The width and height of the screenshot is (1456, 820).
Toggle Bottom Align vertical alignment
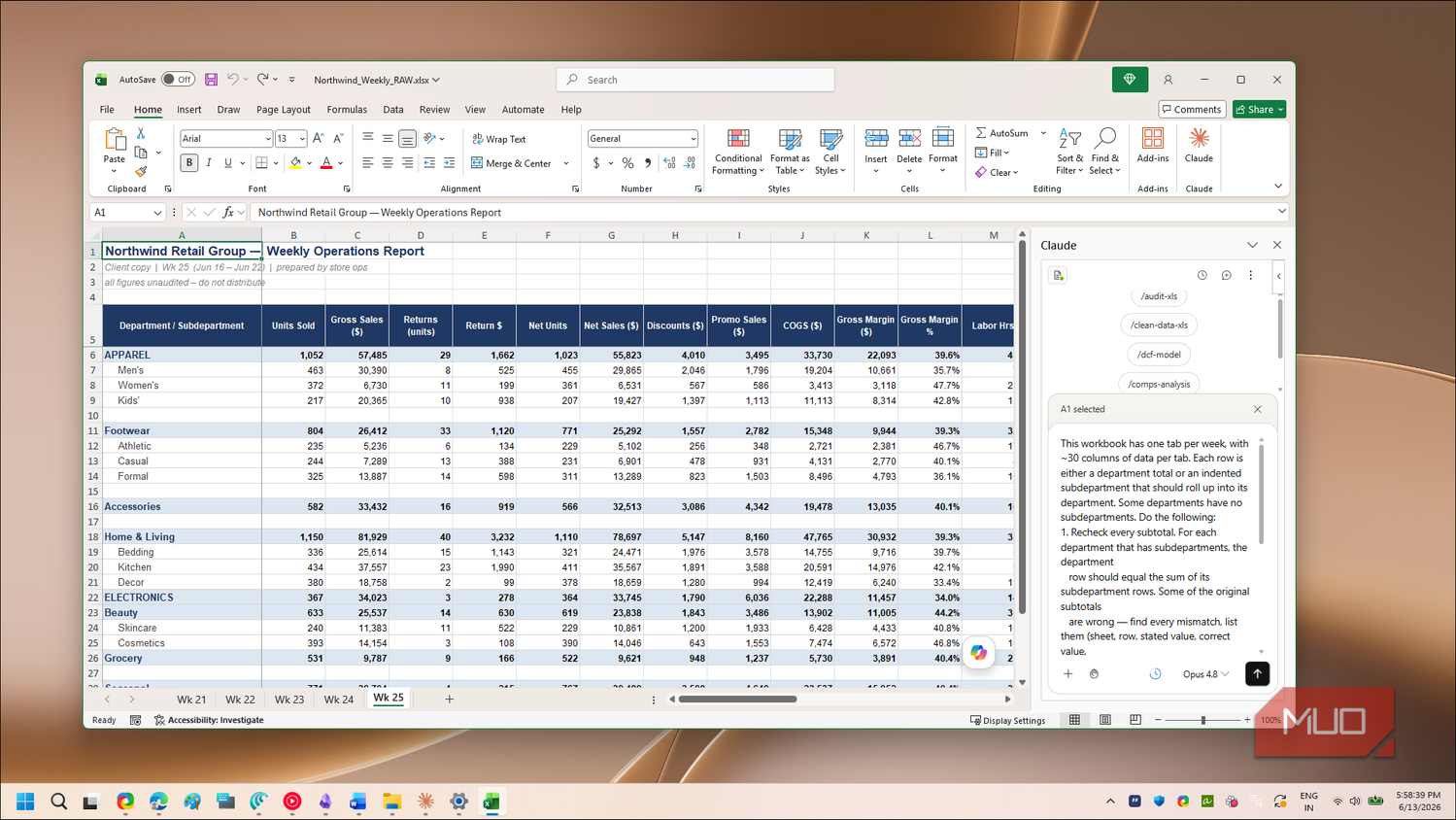(x=407, y=139)
